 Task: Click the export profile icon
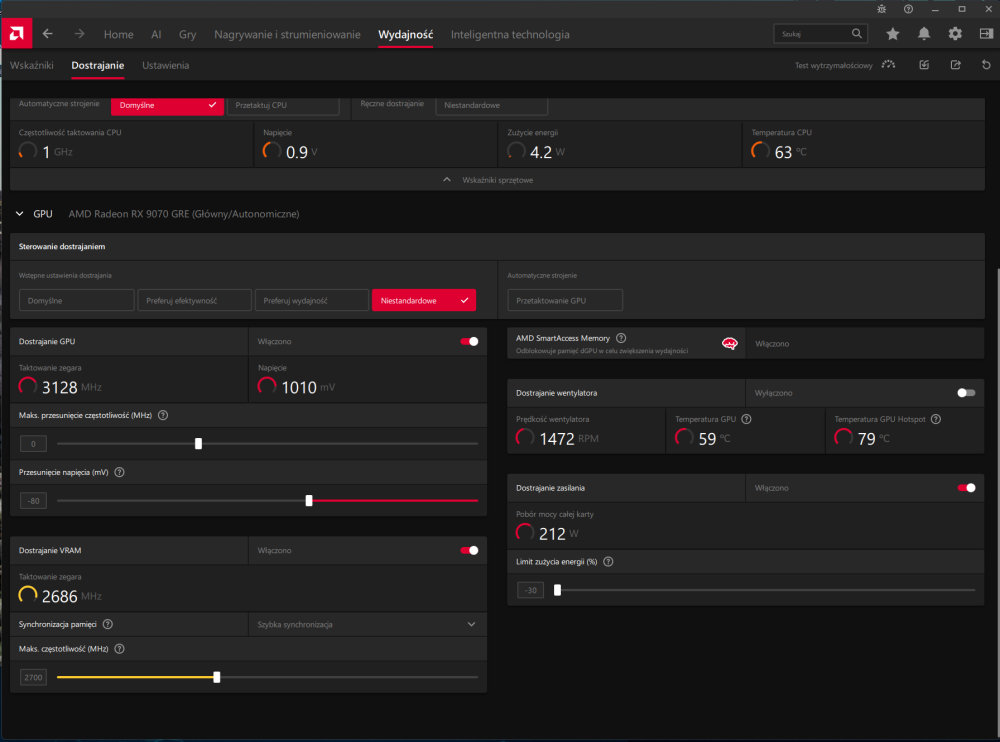pos(955,65)
